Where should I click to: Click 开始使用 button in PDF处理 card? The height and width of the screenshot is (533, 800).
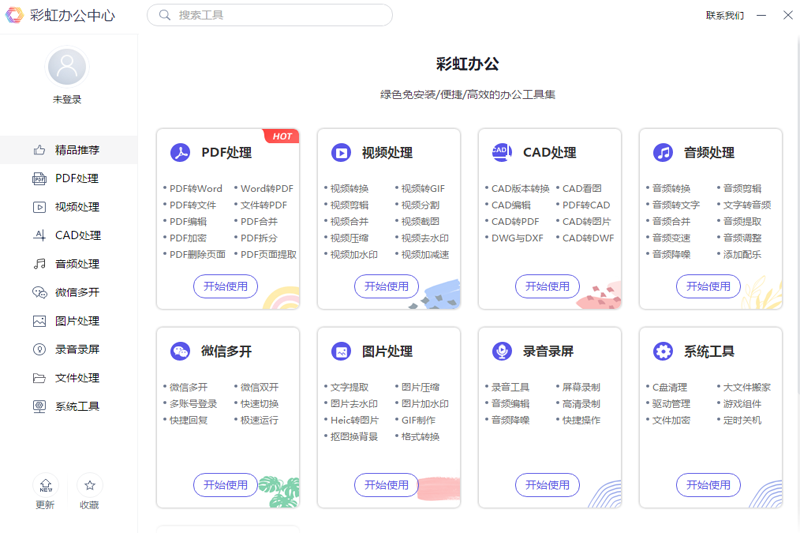point(225,286)
